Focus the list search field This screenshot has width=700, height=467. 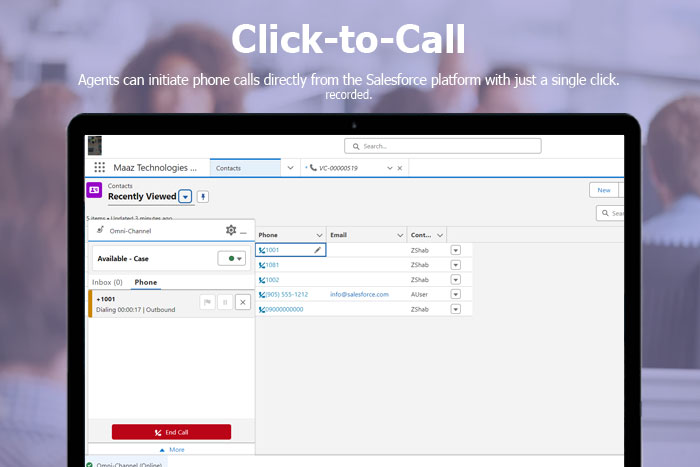click(x=610, y=213)
